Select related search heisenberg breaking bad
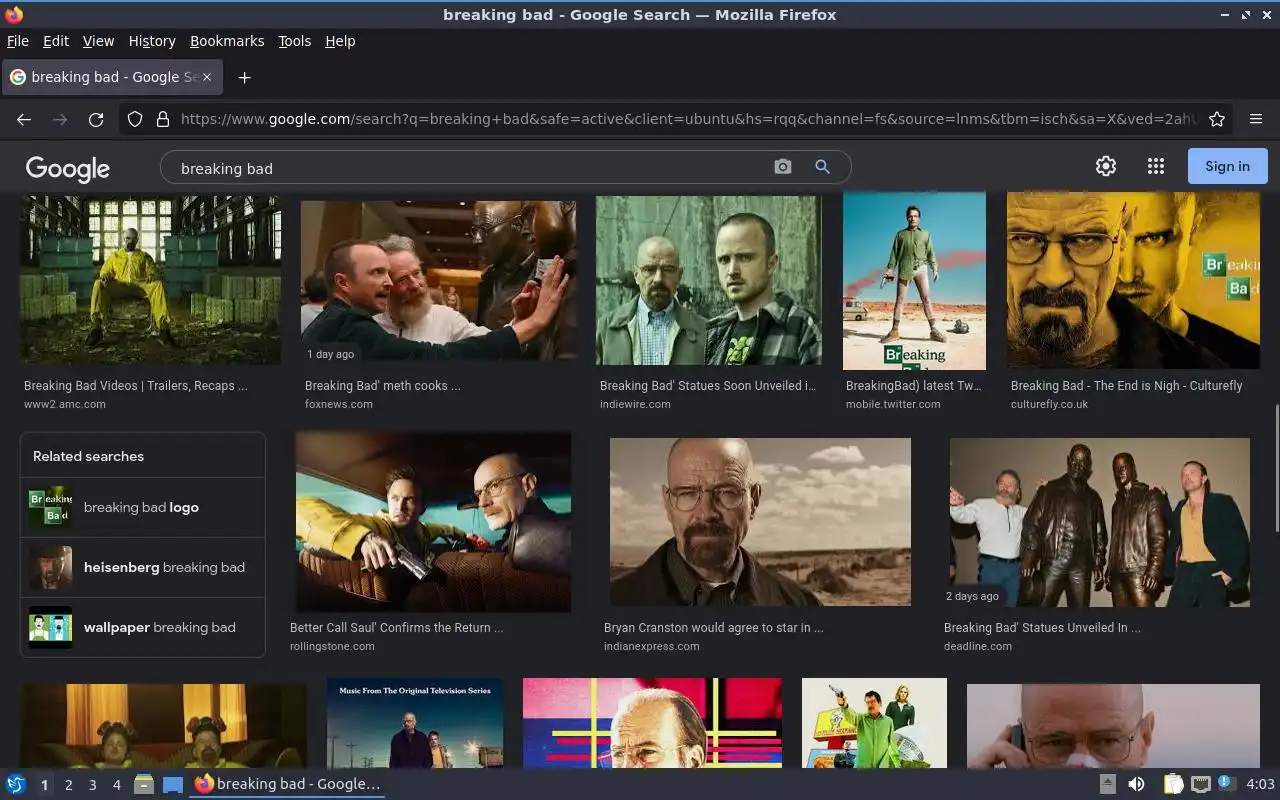 [x=143, y=567]
